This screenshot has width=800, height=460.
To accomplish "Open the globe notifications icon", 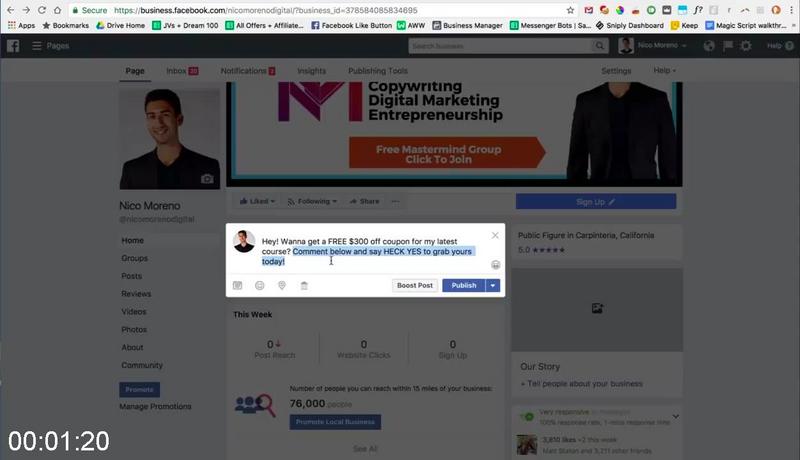I will [709, 46].
